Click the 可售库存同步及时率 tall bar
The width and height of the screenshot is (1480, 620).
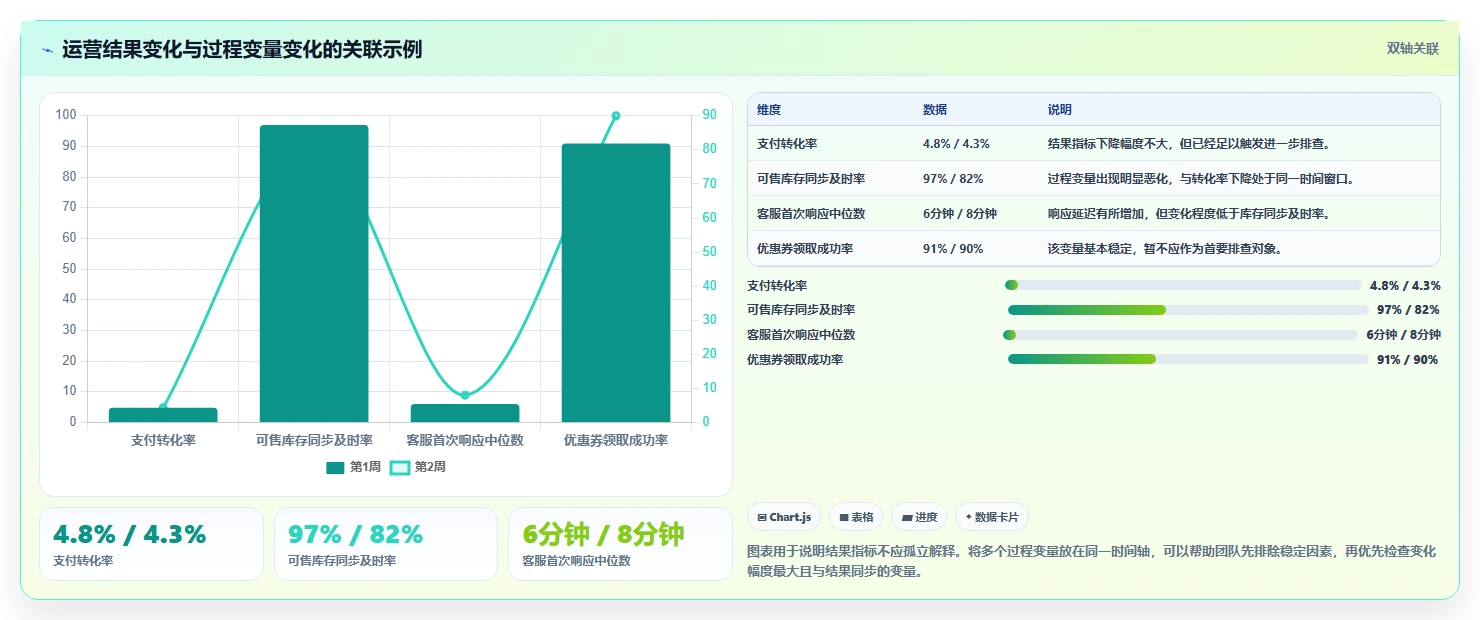(x=314, y=273)
